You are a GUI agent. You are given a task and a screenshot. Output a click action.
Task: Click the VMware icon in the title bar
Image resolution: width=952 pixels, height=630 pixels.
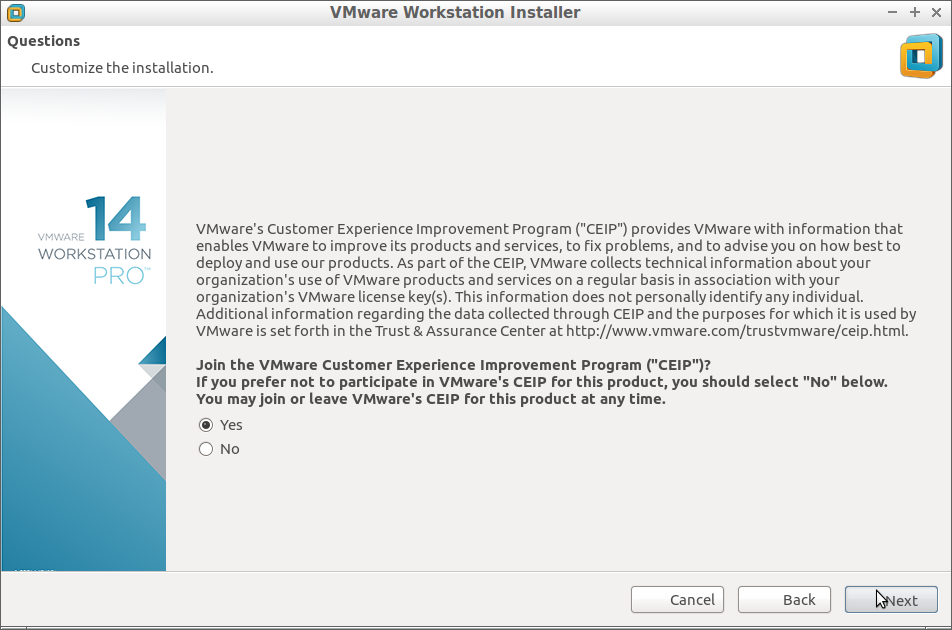tap(16, 12)
